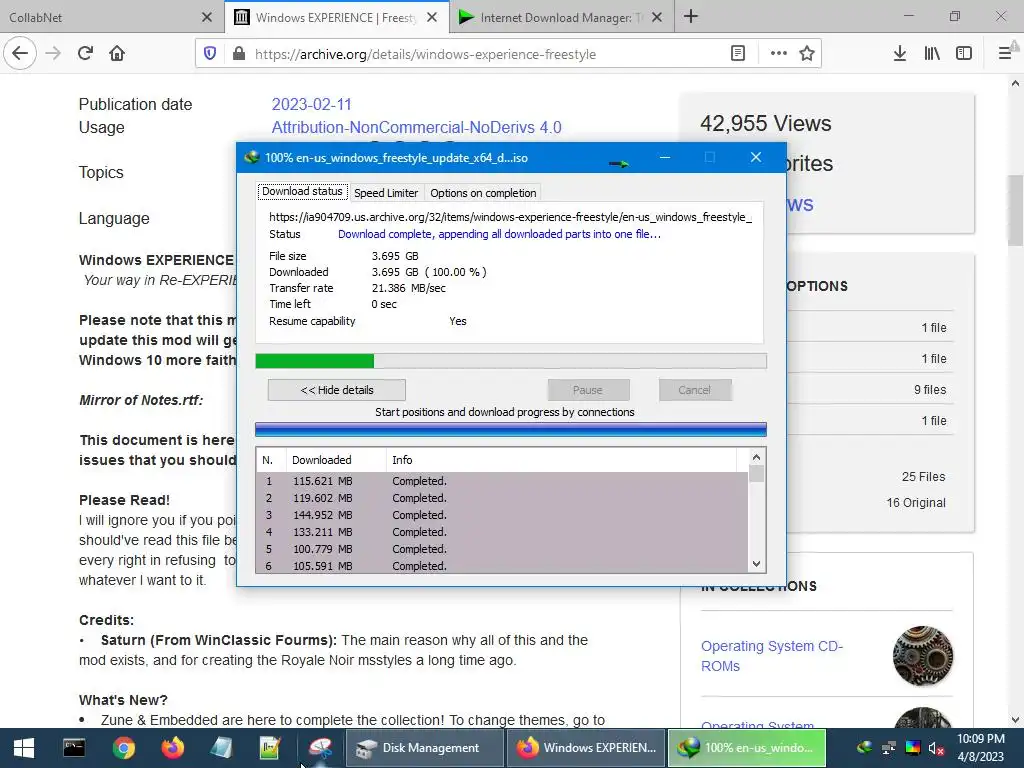
Task: Open the Notepad-like taskbar icon
Action: tap(221, 748)
